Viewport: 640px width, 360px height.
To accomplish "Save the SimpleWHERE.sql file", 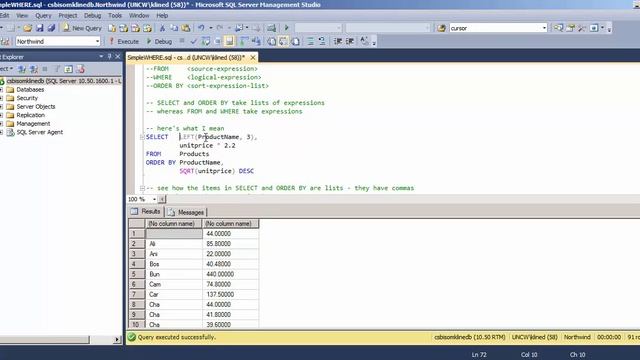I will tap(40, 28).
